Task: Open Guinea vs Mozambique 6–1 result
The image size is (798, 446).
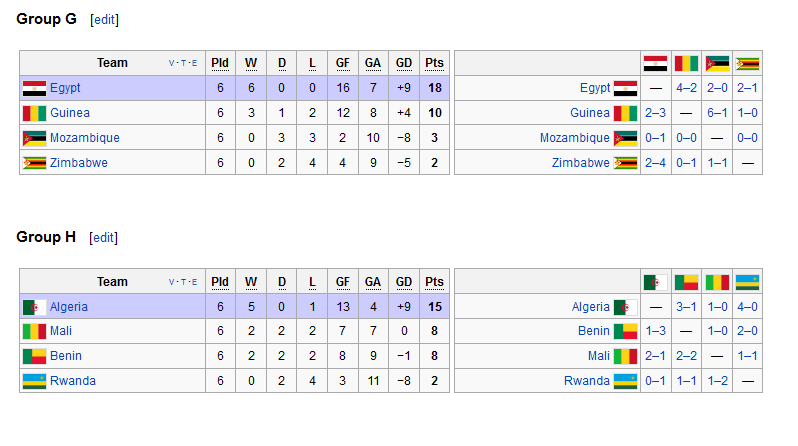Action: coord(717,113)
